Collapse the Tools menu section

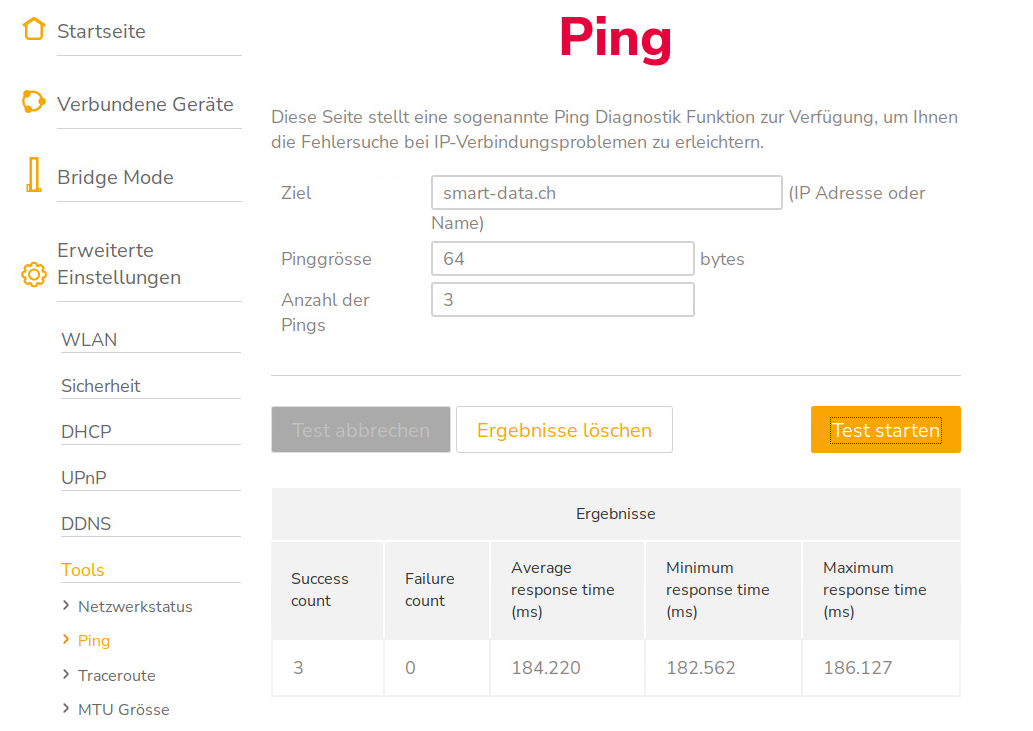83,570
